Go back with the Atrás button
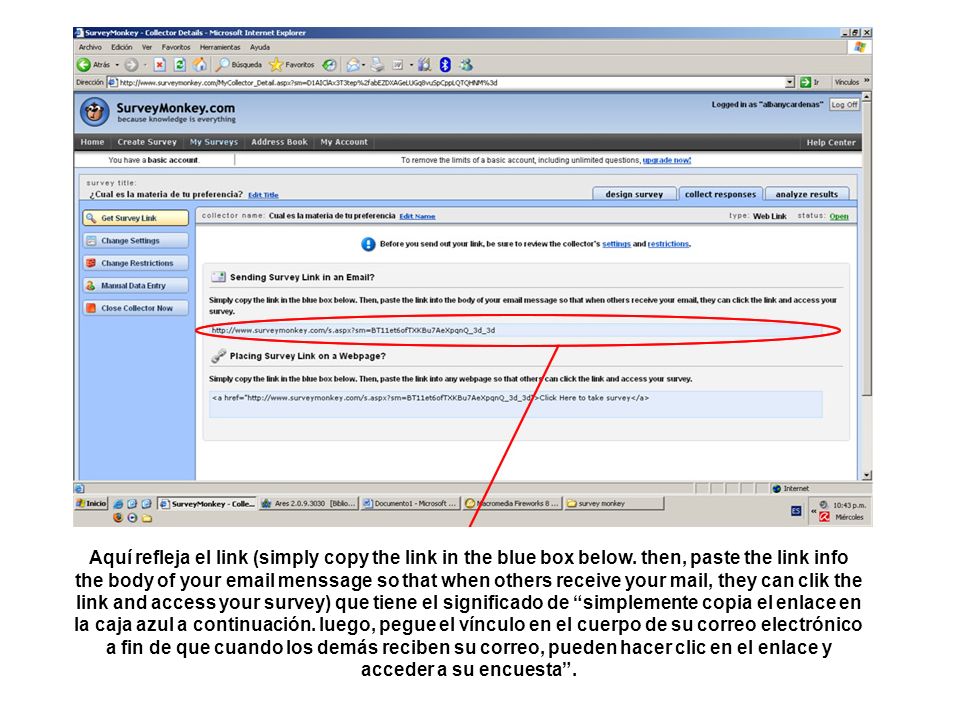Image resolution: width=960 pixels, height=720 pixels. pos(94,64)
